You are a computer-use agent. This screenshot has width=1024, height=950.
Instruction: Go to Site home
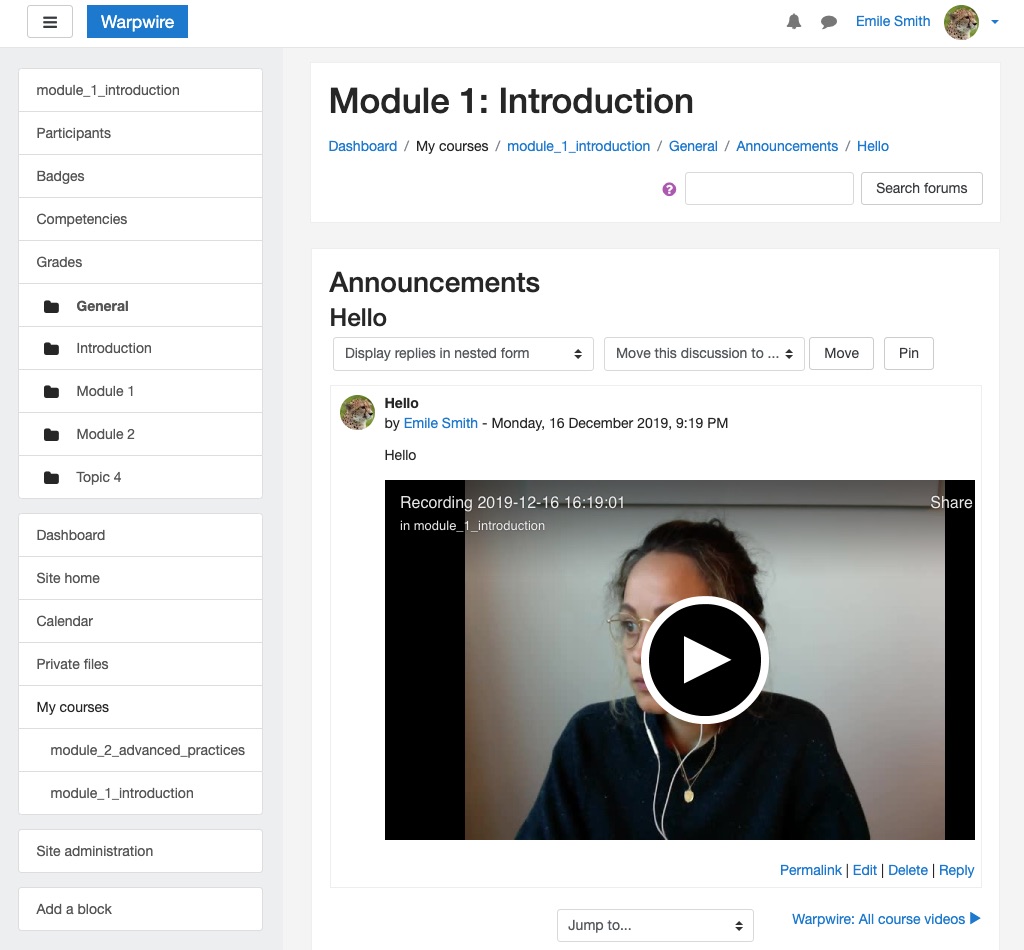point(140,578)
